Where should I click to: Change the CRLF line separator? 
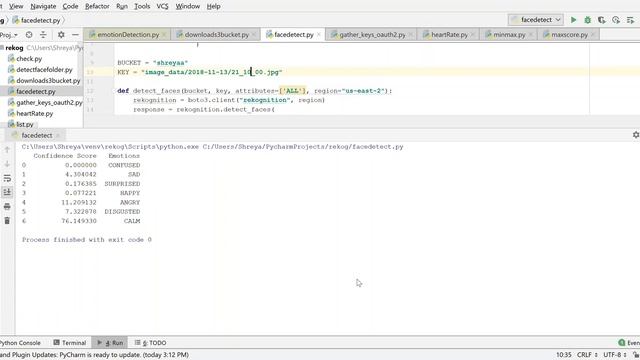(x=587, y=355)
